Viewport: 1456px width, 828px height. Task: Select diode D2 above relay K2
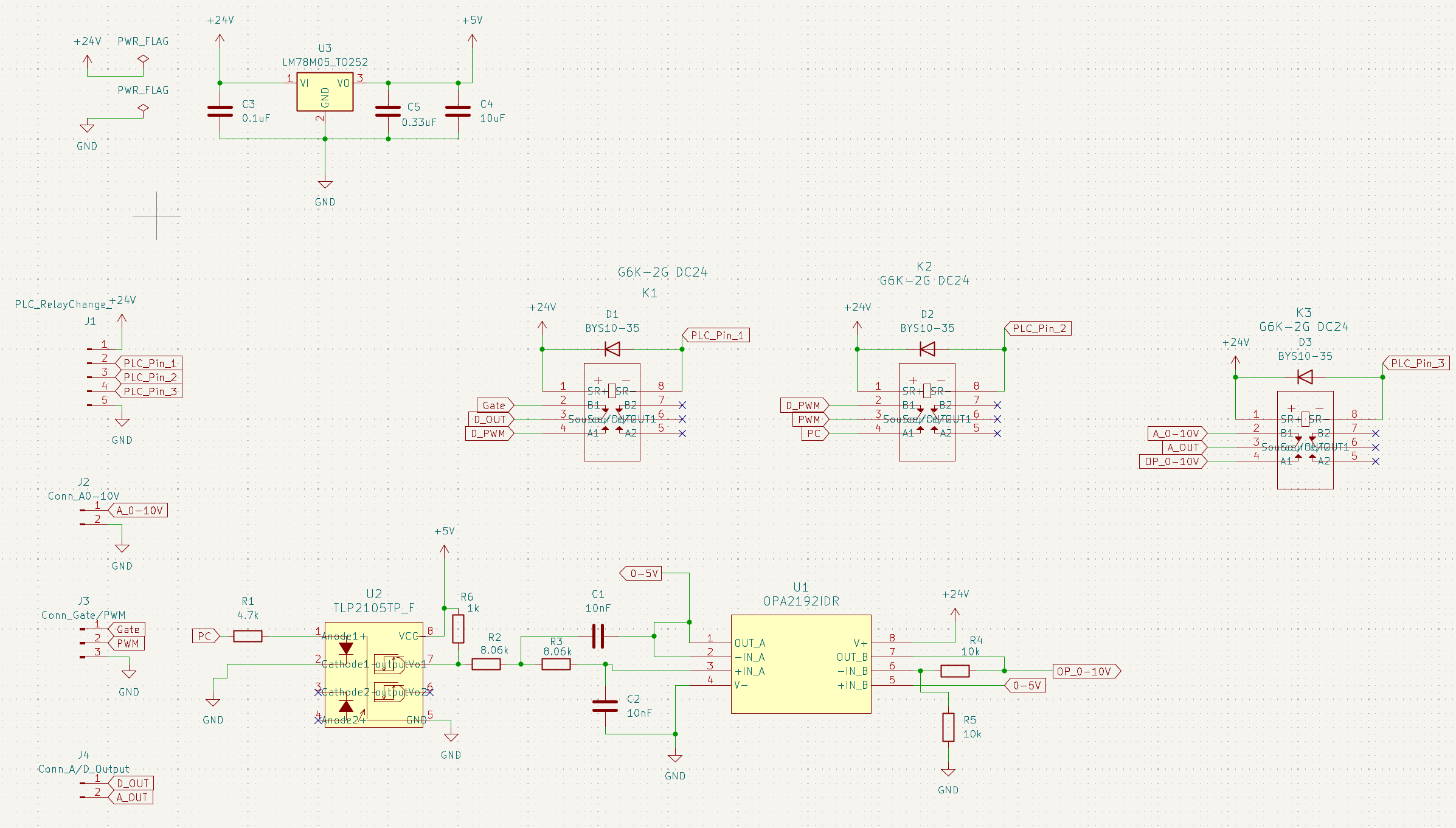point(927,349)
